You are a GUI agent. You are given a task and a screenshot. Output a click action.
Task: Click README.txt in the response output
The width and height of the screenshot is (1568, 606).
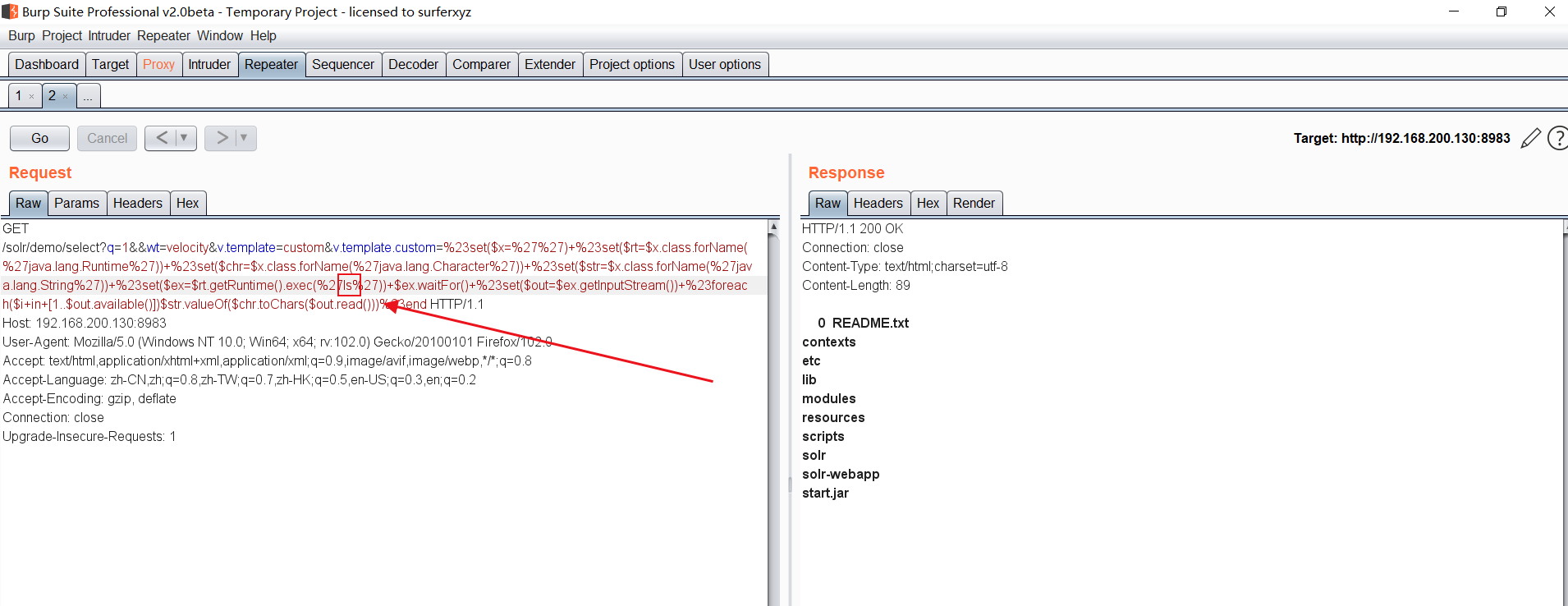click(870, 324)
